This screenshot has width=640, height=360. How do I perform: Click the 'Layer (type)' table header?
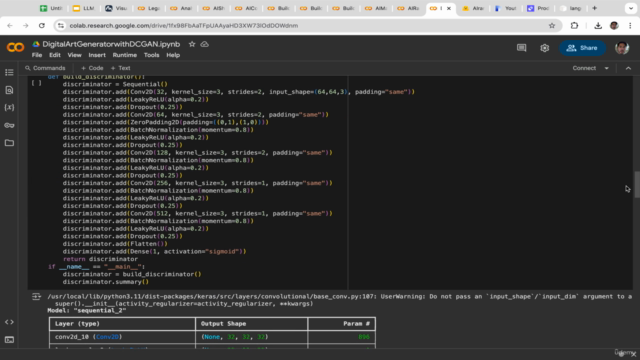[x=77, y=324]
